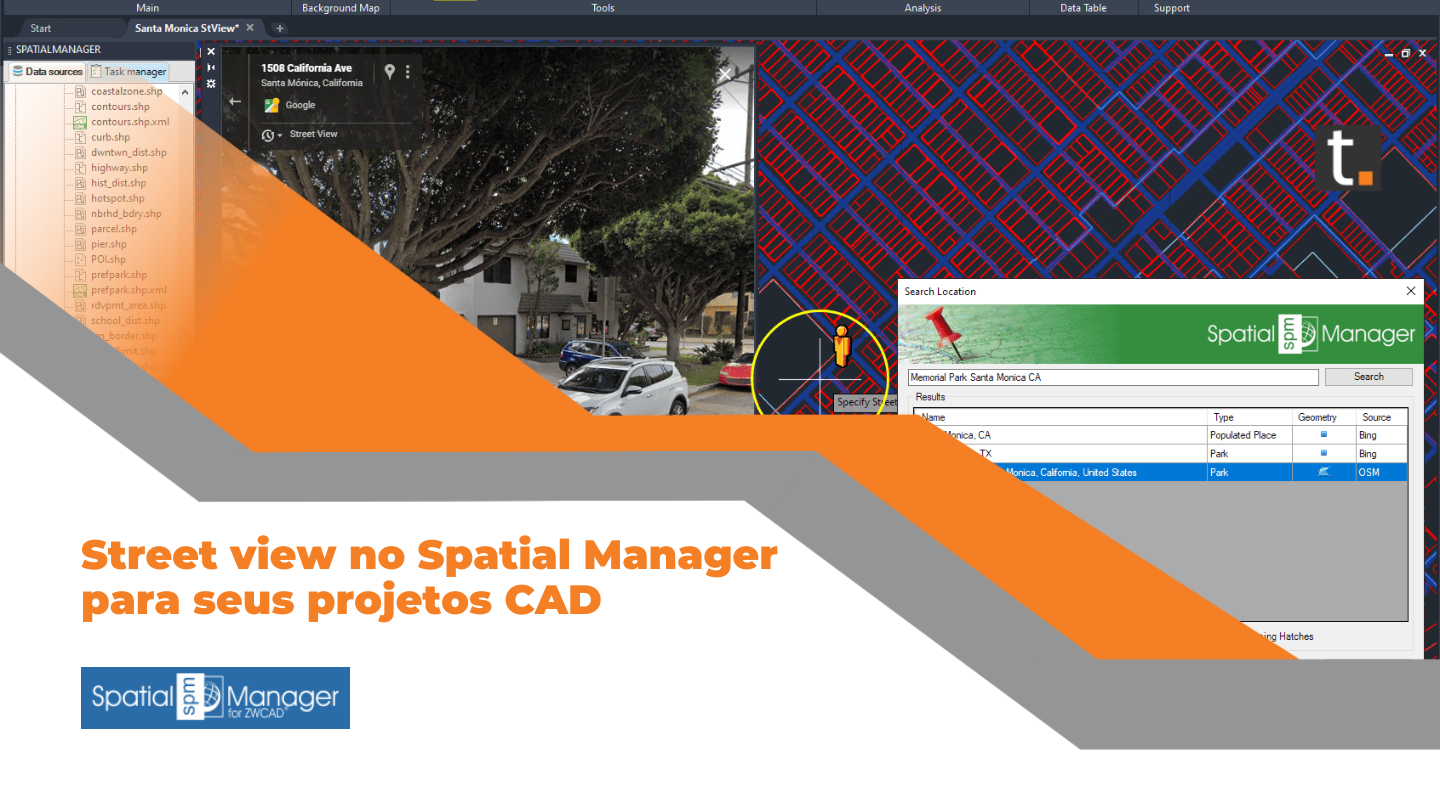This screenshot has width=1440, height=810.
Task: Select POI.shp in the tree
Action: point(108,259)
